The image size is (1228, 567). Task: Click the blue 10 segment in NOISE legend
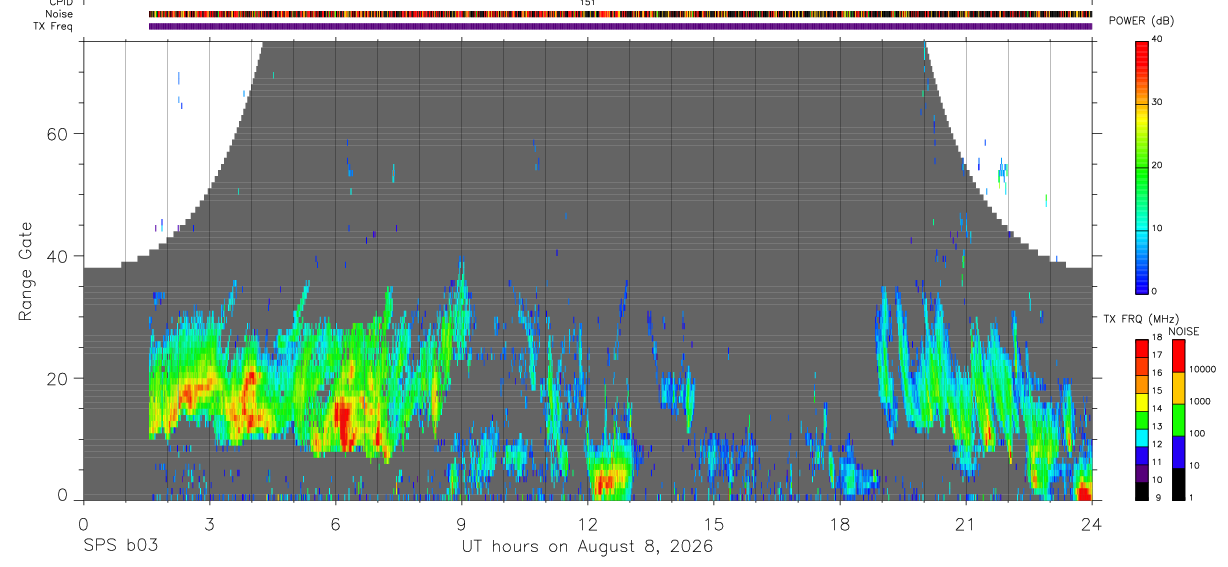1179,452
